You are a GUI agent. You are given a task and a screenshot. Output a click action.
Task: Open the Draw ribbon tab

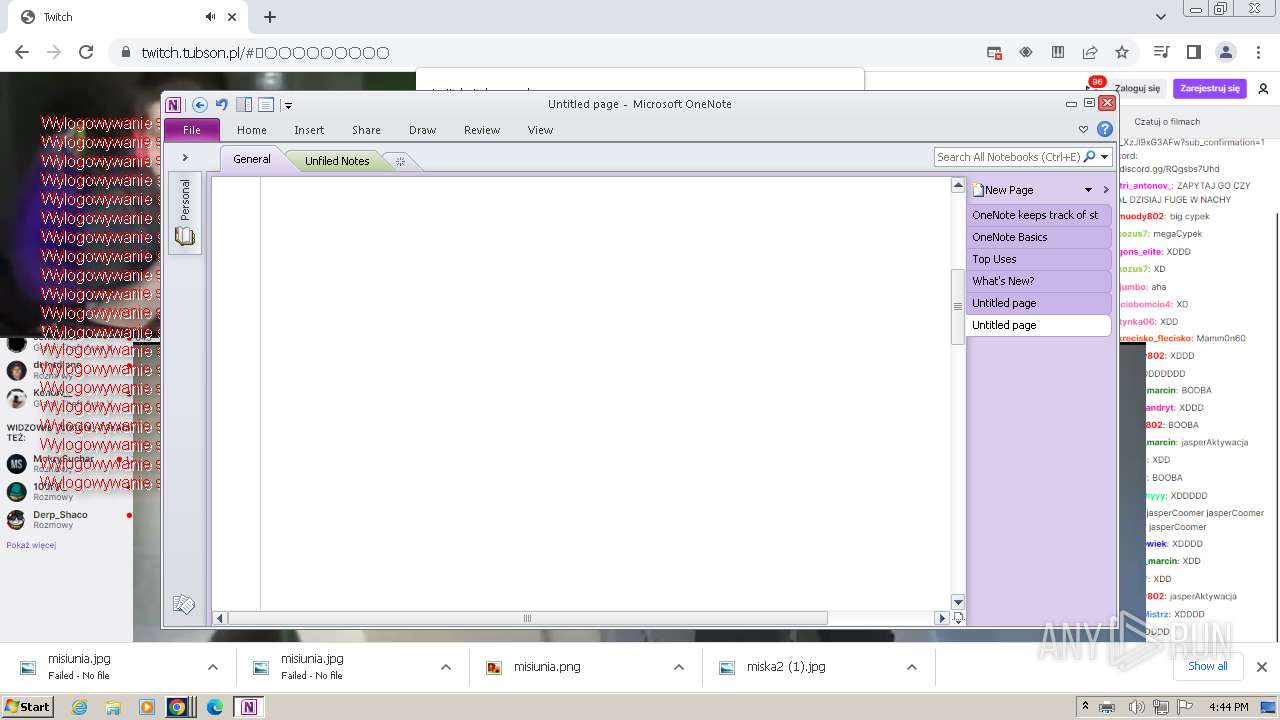click(423, 130)
